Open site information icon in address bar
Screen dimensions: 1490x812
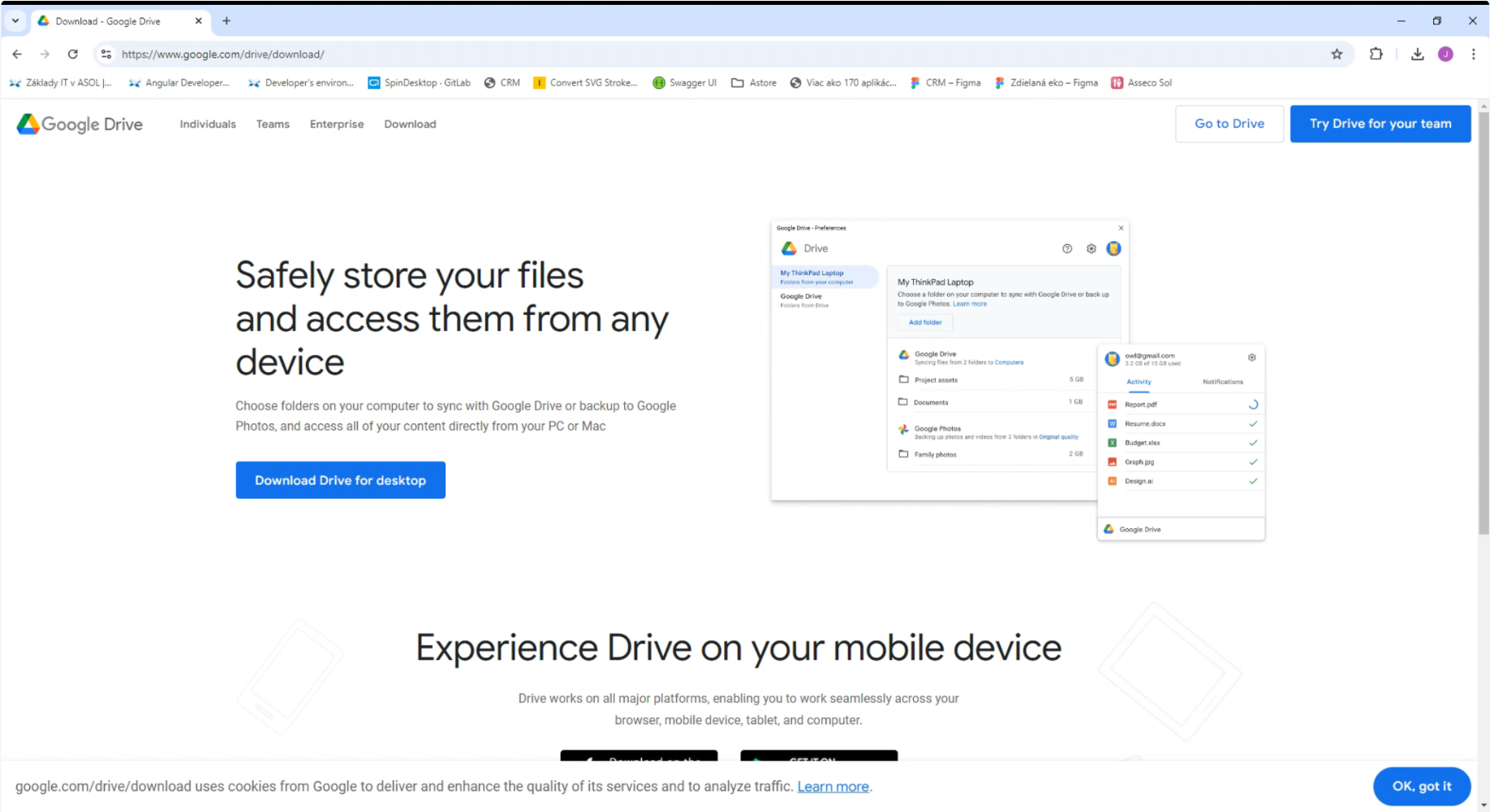coord(106,54)
